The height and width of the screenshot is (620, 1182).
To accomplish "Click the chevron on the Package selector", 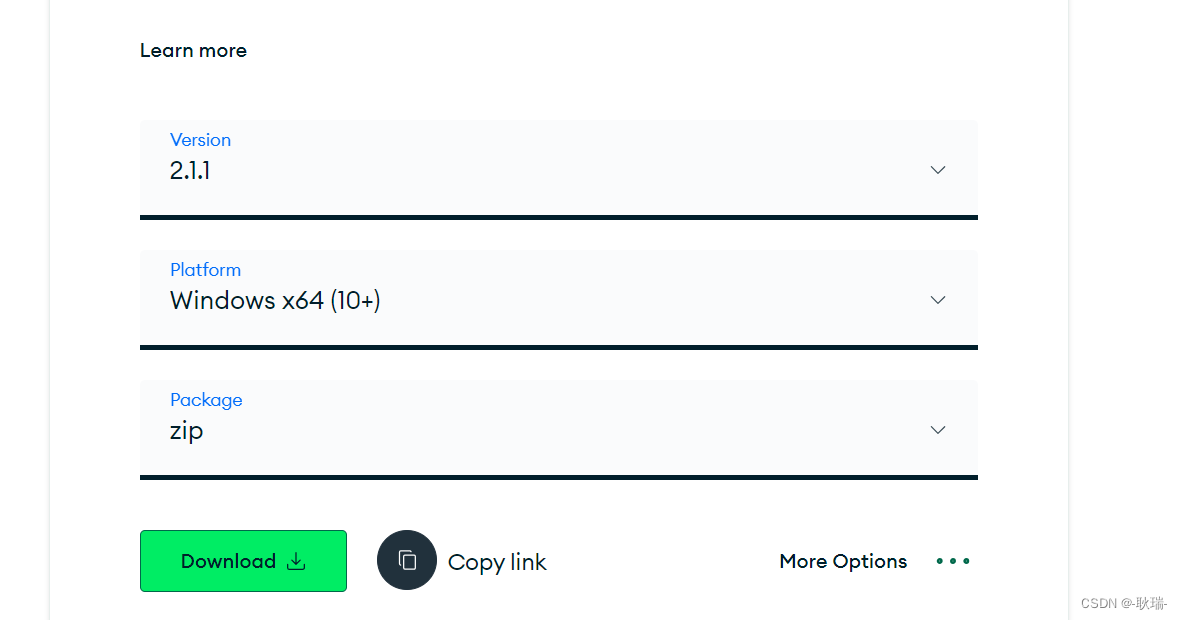I will pyautogui.click(x=938, y=429).
